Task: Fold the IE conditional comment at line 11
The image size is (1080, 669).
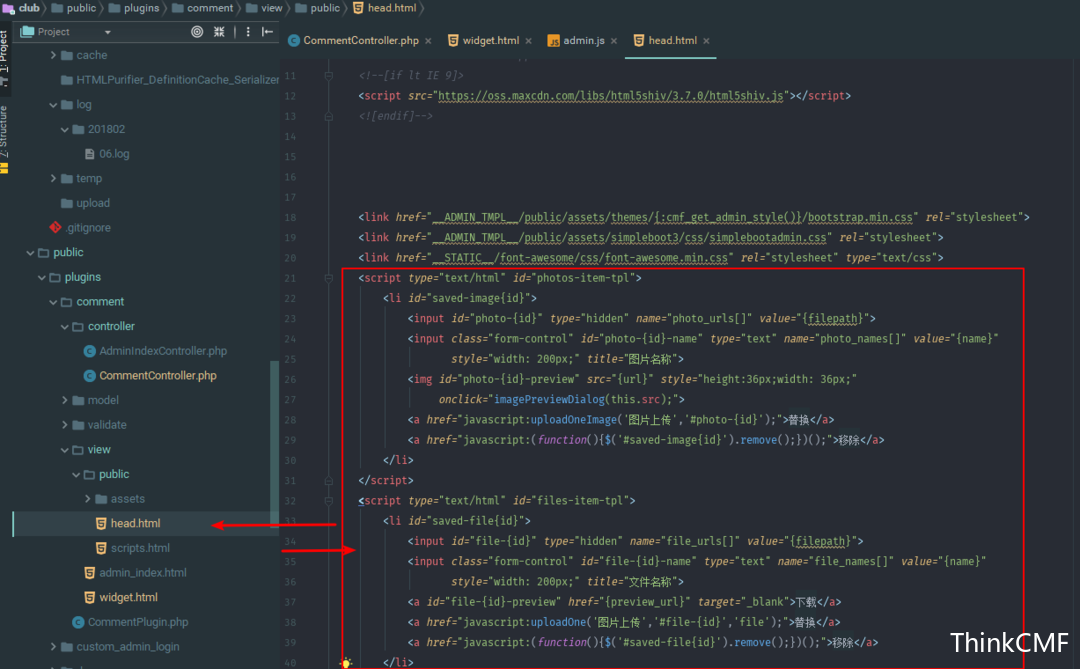Action: click(x=329, y=76)
